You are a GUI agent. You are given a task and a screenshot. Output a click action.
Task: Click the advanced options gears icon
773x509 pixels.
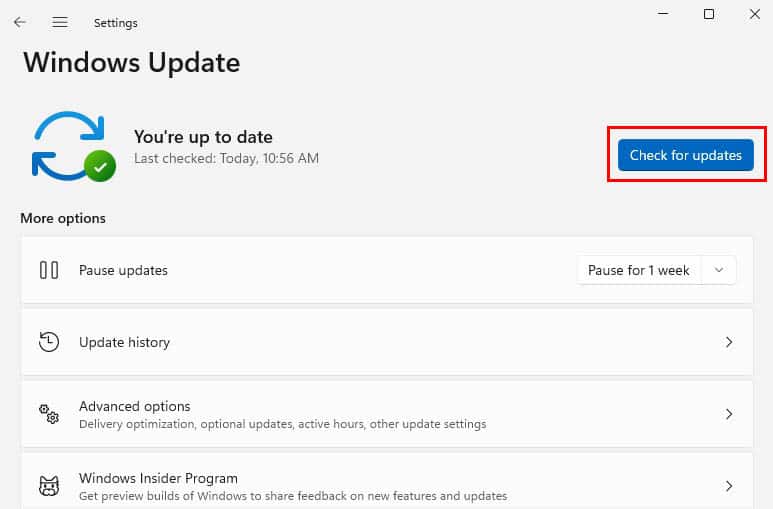pos(49,414)
